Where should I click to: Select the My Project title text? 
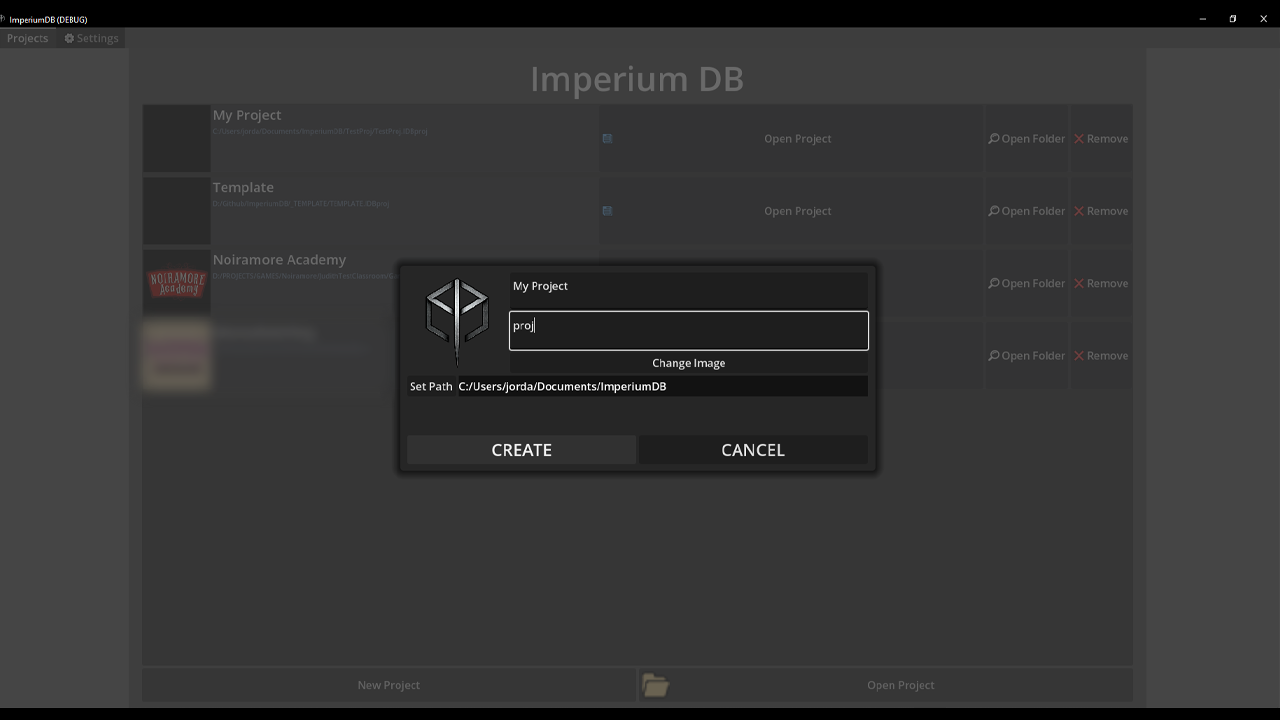tap(247, 115)
